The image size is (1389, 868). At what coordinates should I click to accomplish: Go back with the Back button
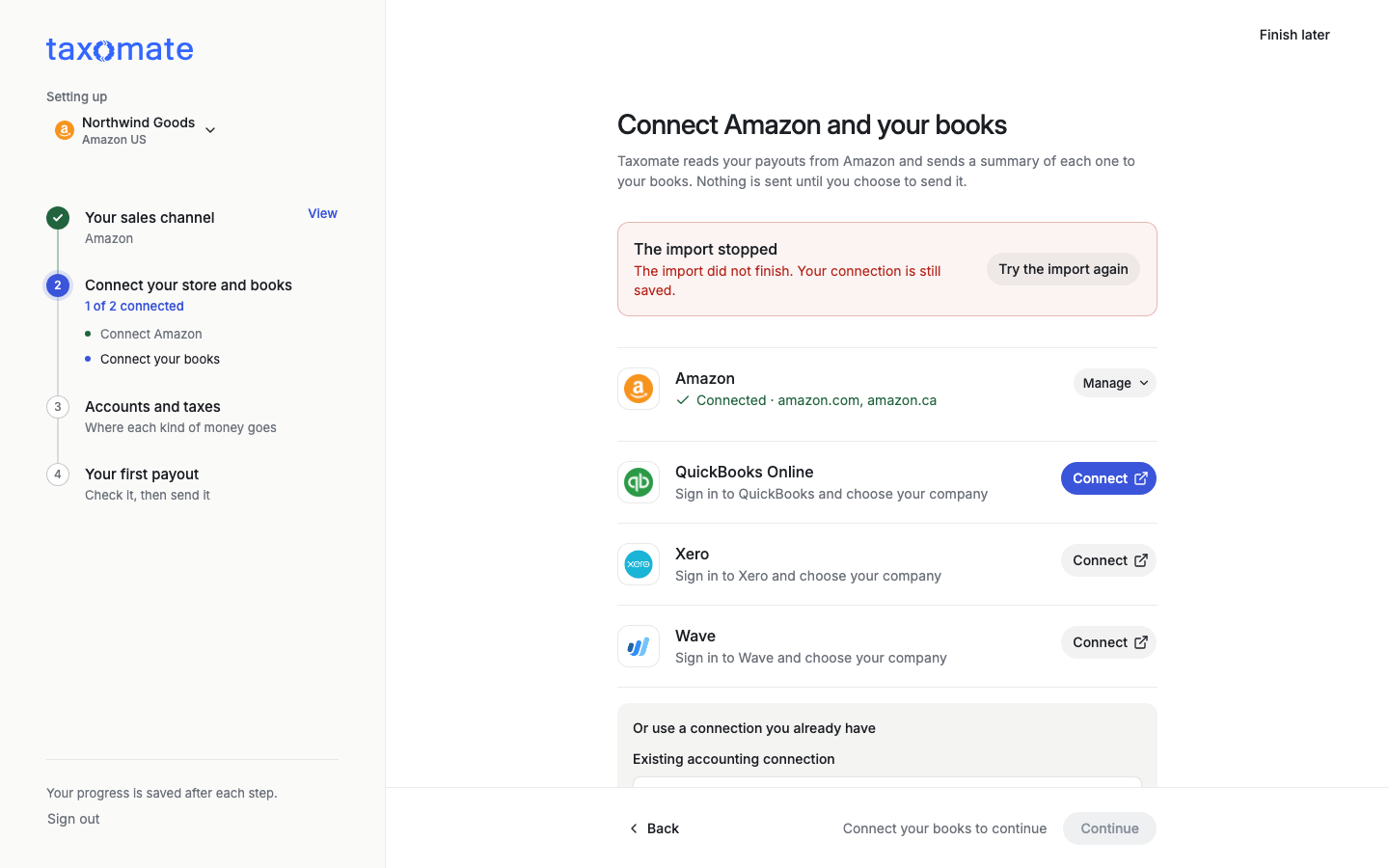[x=654, y=828]
